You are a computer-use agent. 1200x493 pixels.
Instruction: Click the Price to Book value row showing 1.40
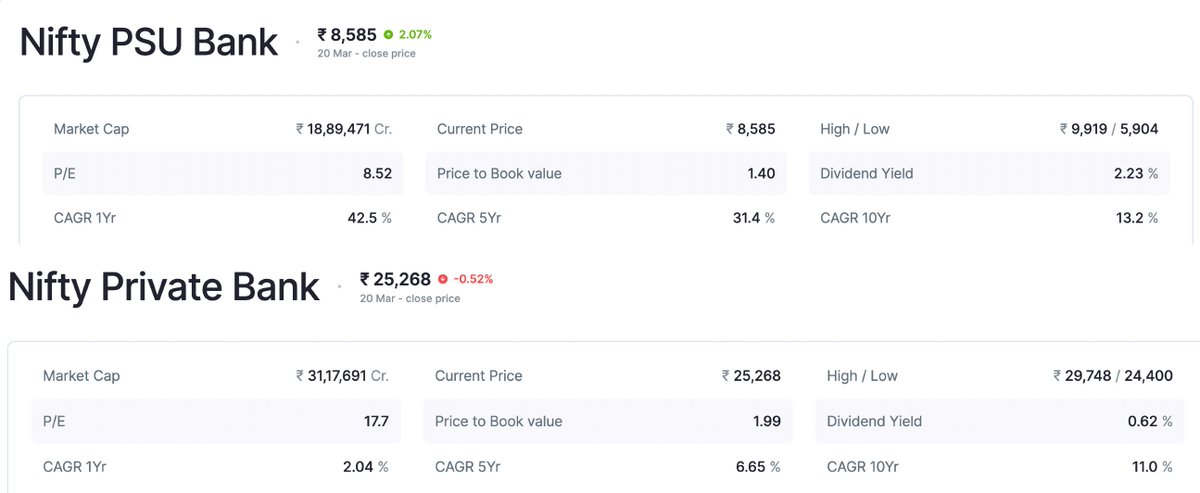pyautogui.click(x=606, y=173)
